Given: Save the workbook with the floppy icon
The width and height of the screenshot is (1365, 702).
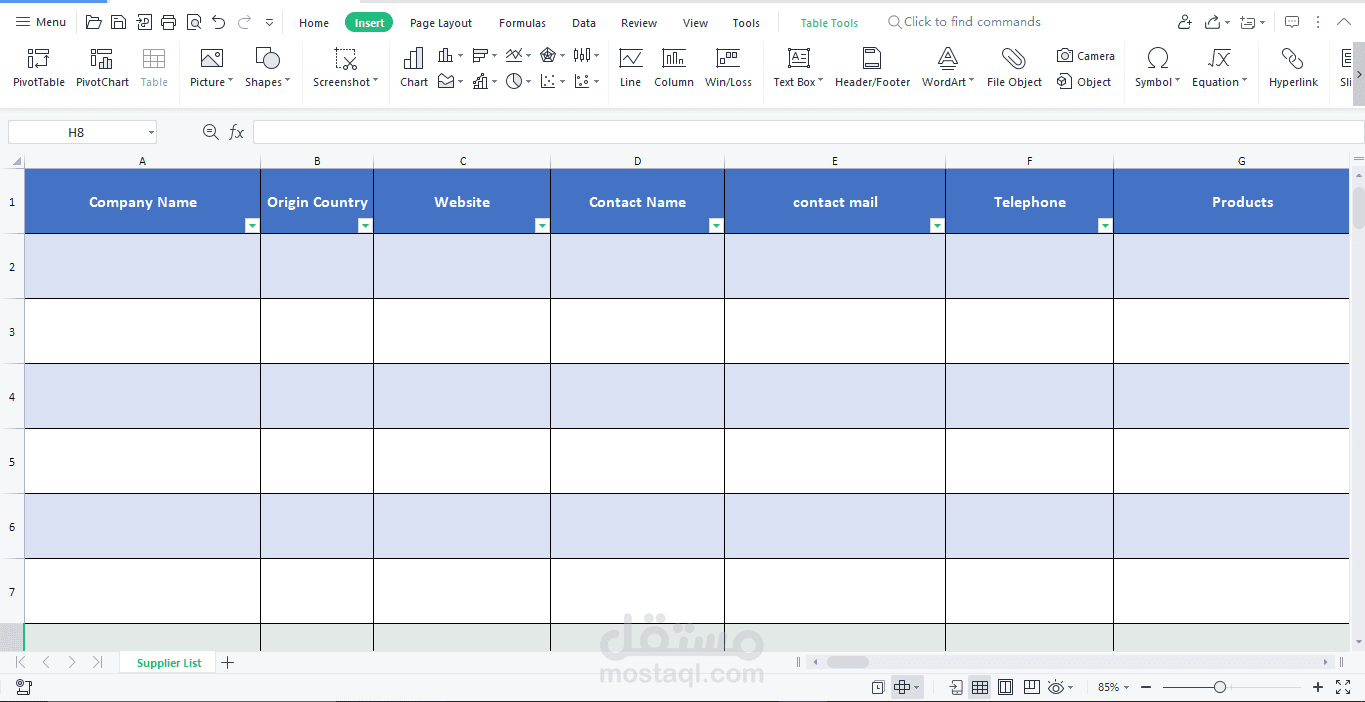Looking at the screenshot, I should tap(119, 22).
